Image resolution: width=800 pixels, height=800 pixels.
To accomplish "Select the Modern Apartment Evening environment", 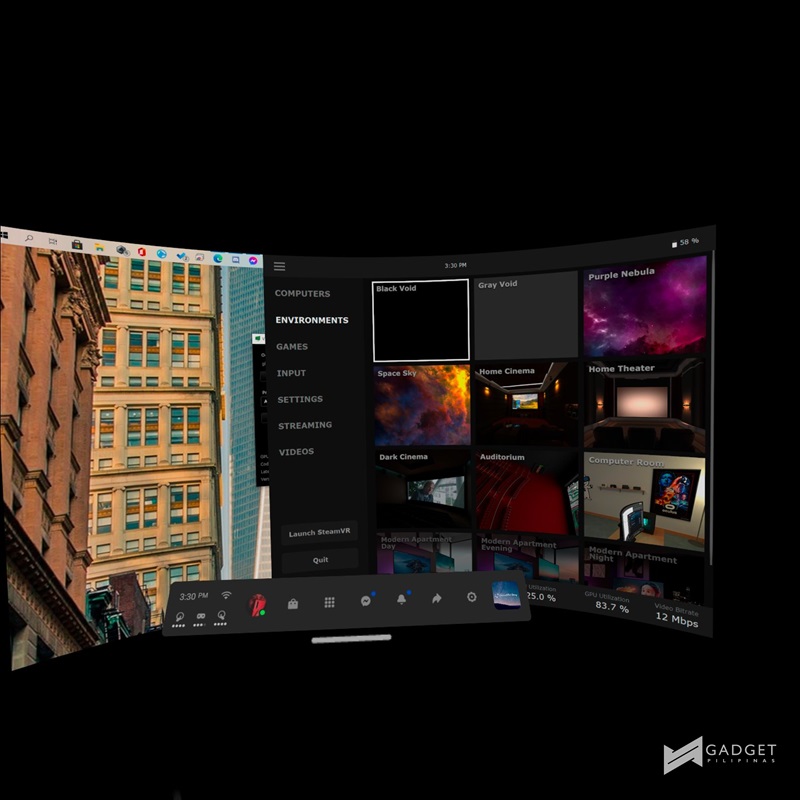I will pyautogui.click(x=528, y=557).
